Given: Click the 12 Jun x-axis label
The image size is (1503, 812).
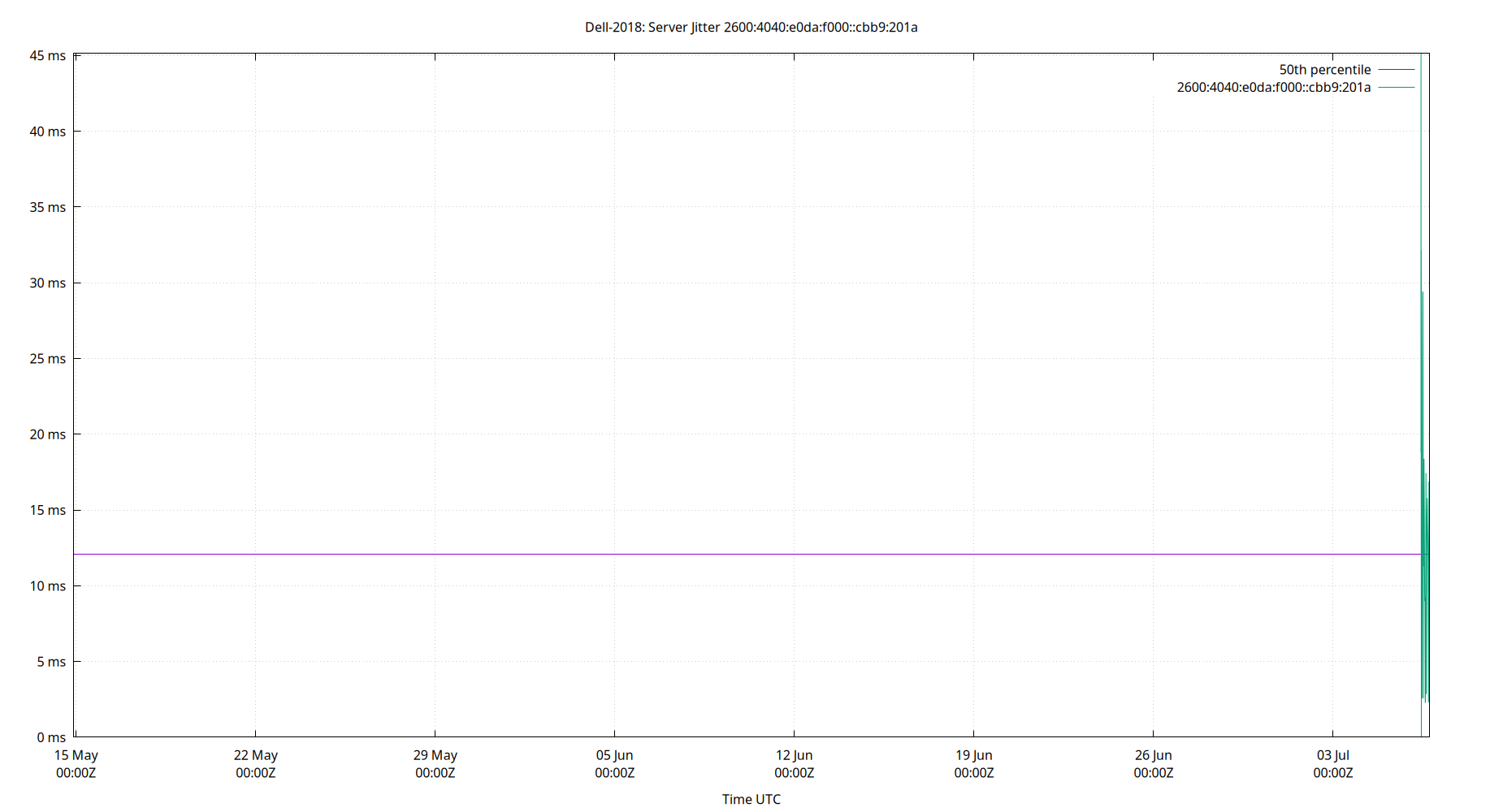Looking at the screenshot, I should [796, 755].
